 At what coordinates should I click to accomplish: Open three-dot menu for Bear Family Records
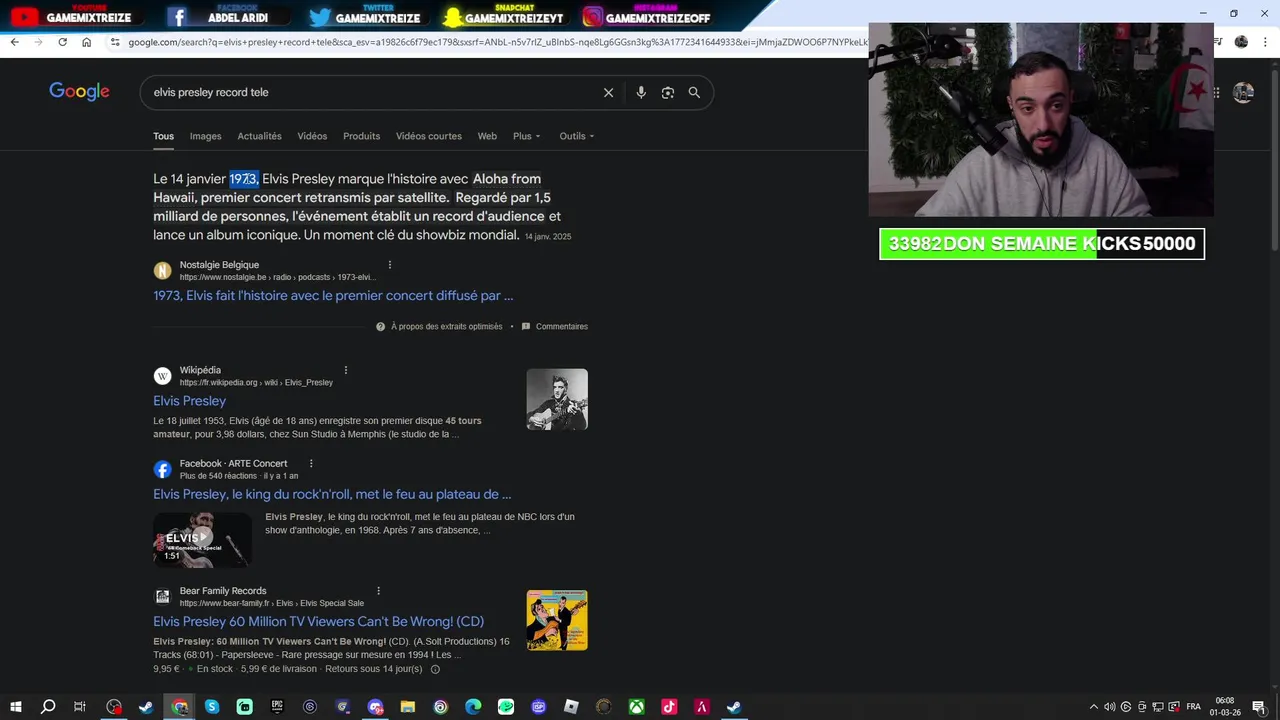point(378,591)
